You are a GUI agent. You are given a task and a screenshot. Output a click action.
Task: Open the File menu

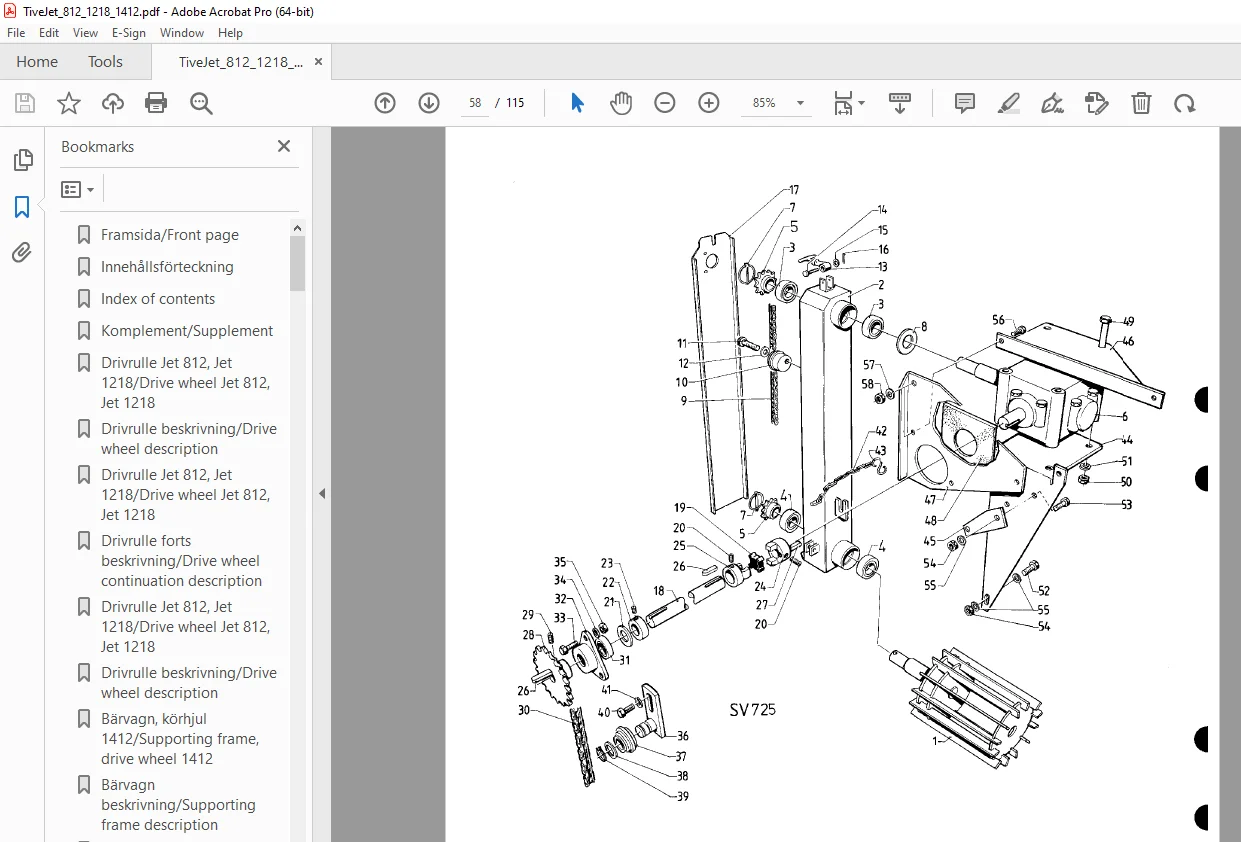click(x=16, y=33)
